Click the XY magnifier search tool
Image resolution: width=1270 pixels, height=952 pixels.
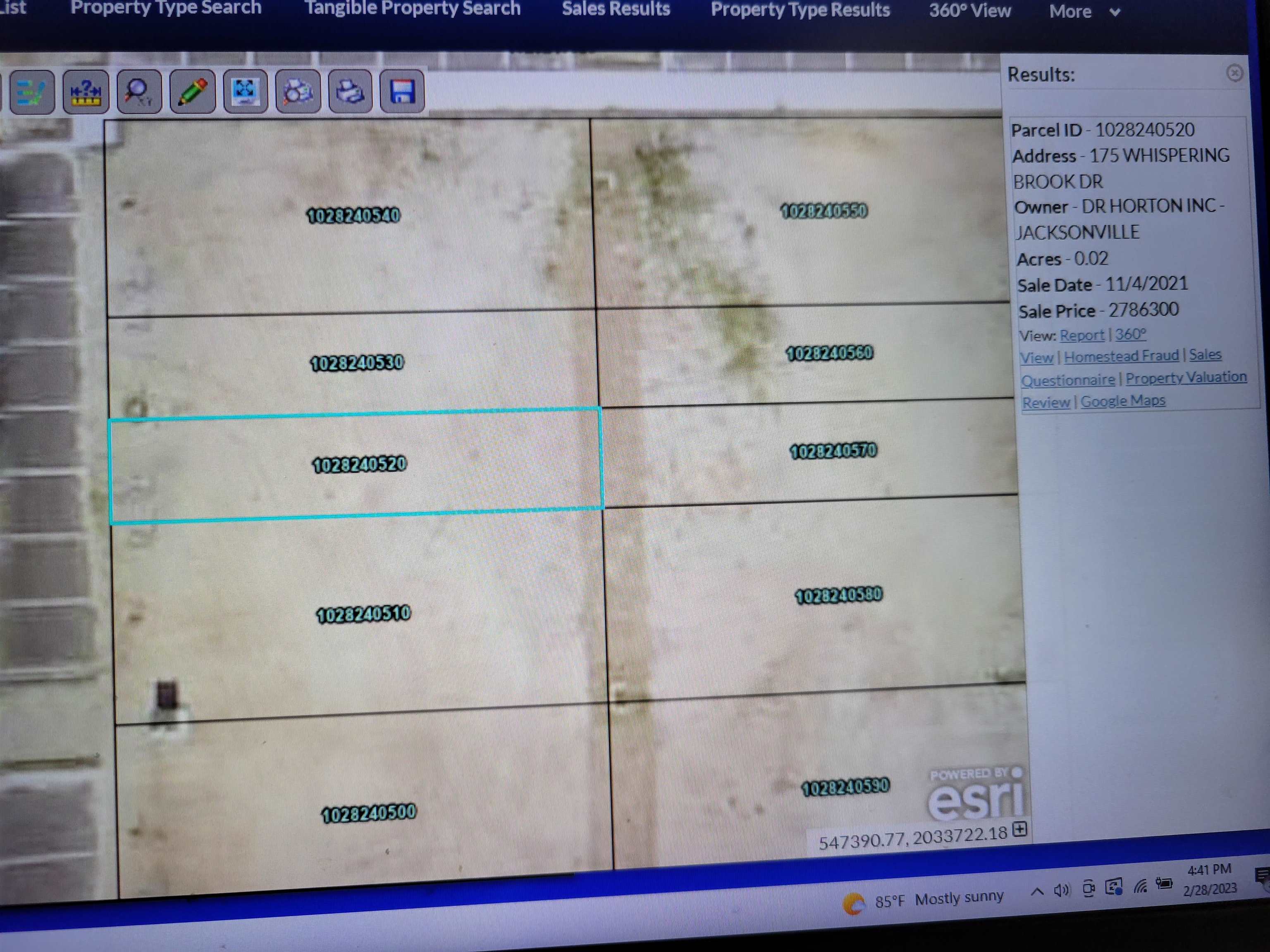139,92
